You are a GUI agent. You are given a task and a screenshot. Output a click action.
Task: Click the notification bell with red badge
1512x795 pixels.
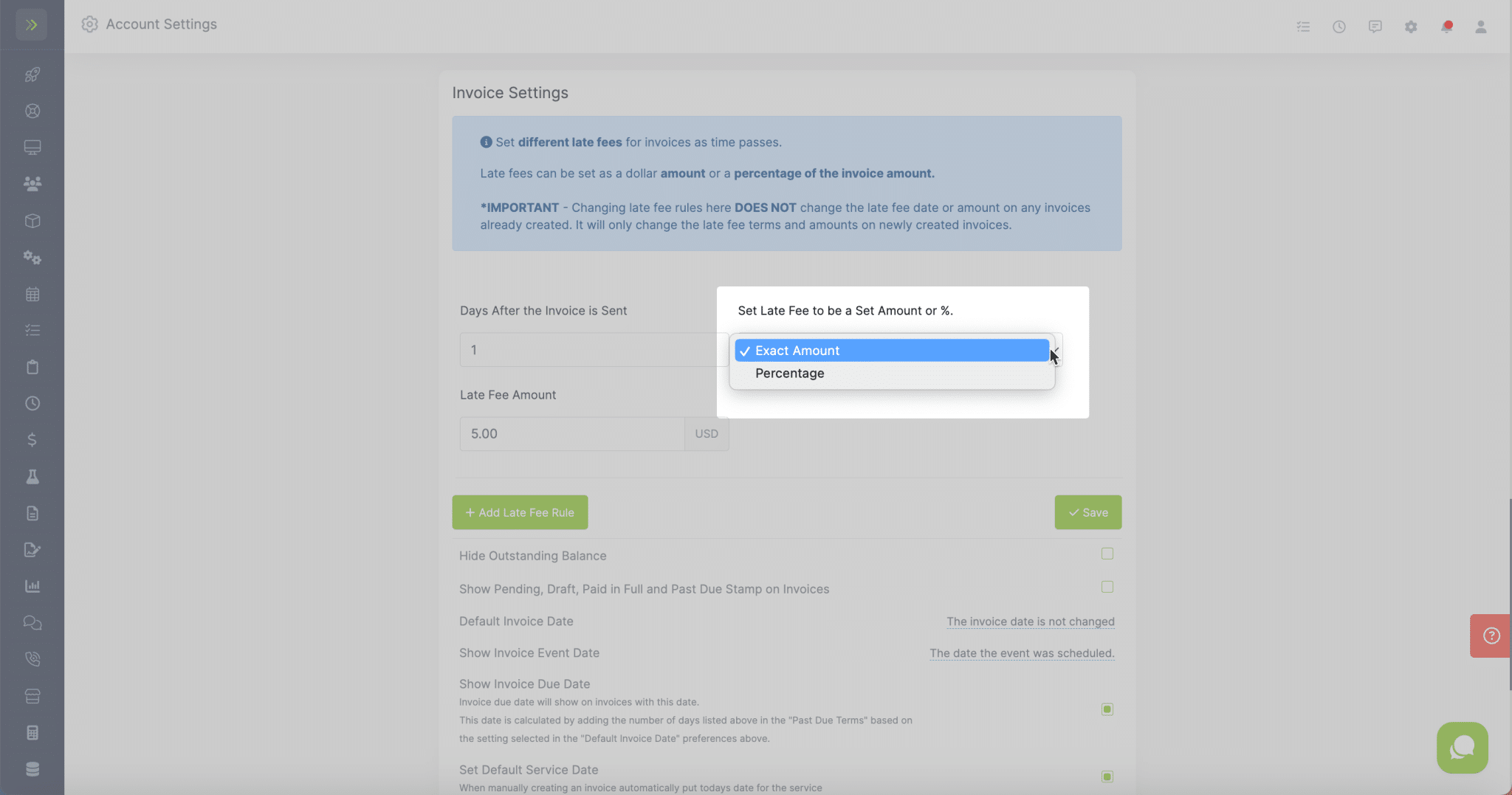coord(1446,25)
